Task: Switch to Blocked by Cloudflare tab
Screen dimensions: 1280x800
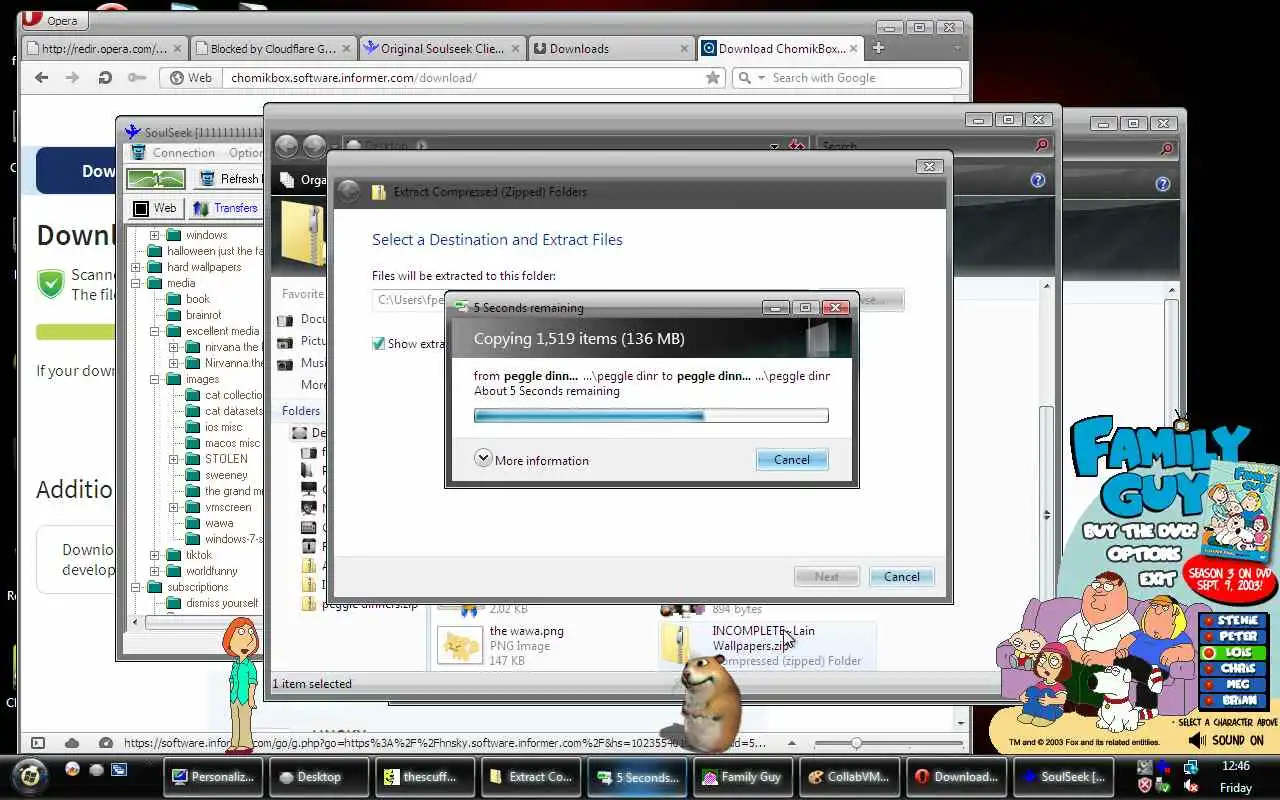Action: (273, 48)
